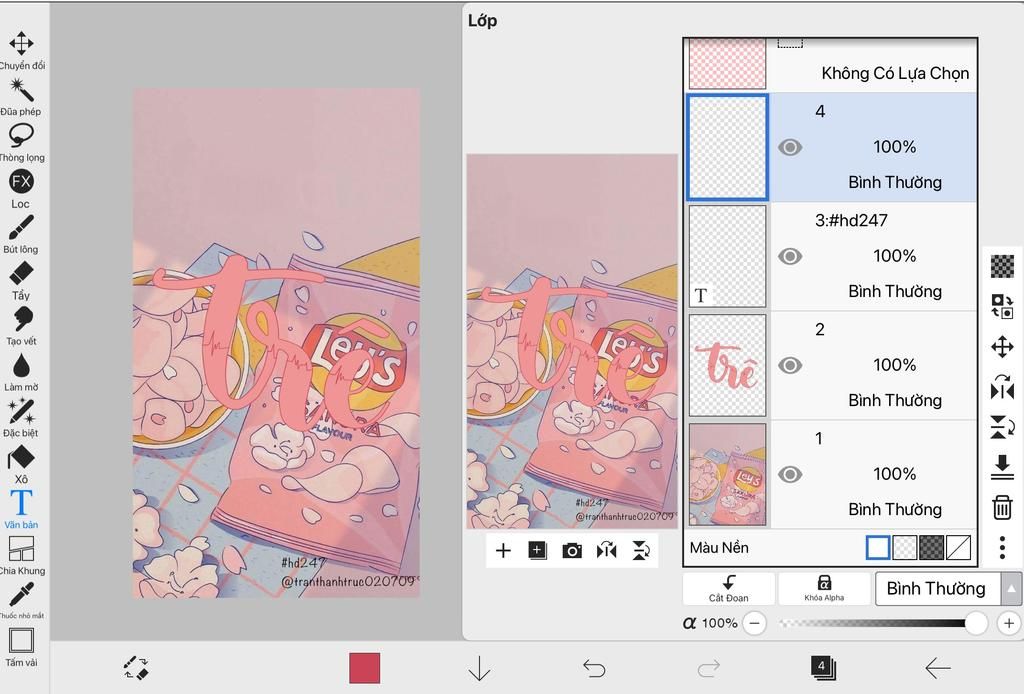
Task: Click checkerboard icon in right sidebar
Action: click(x=1002, y=266)
